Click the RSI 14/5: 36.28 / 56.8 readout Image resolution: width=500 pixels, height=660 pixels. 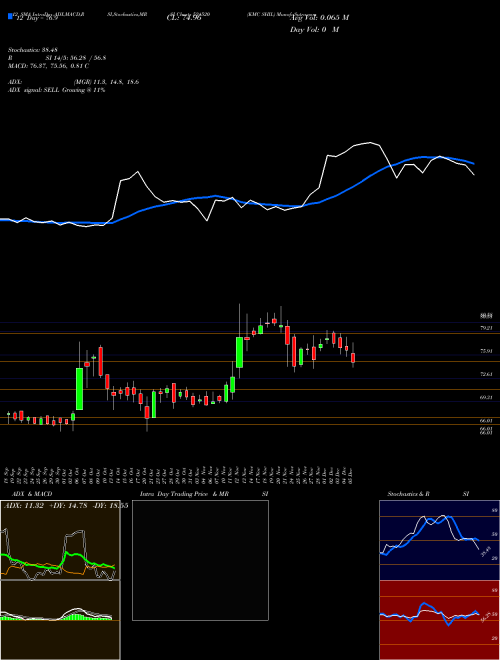coord(59,58)
